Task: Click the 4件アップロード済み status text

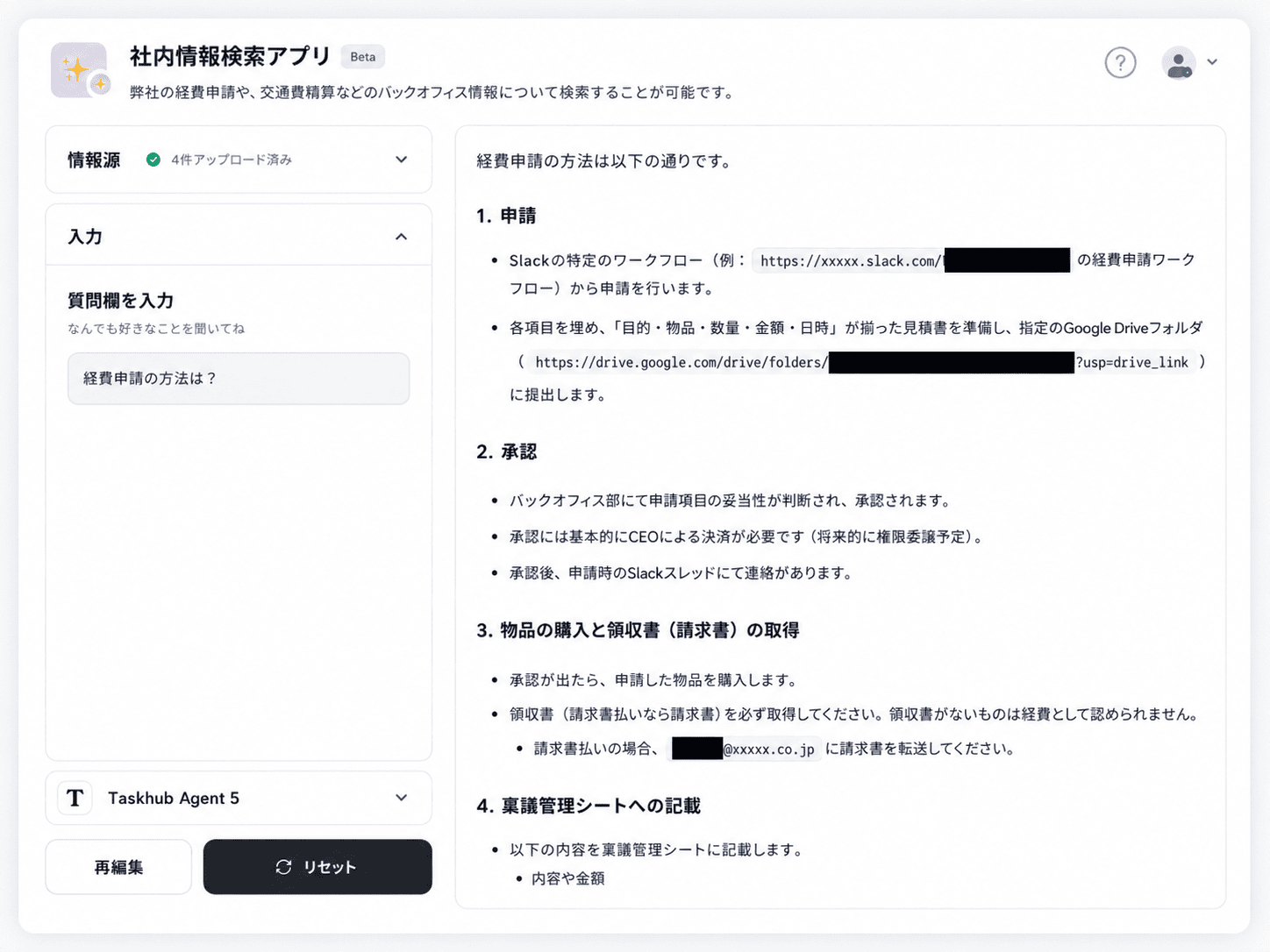Action: [232, 160]
